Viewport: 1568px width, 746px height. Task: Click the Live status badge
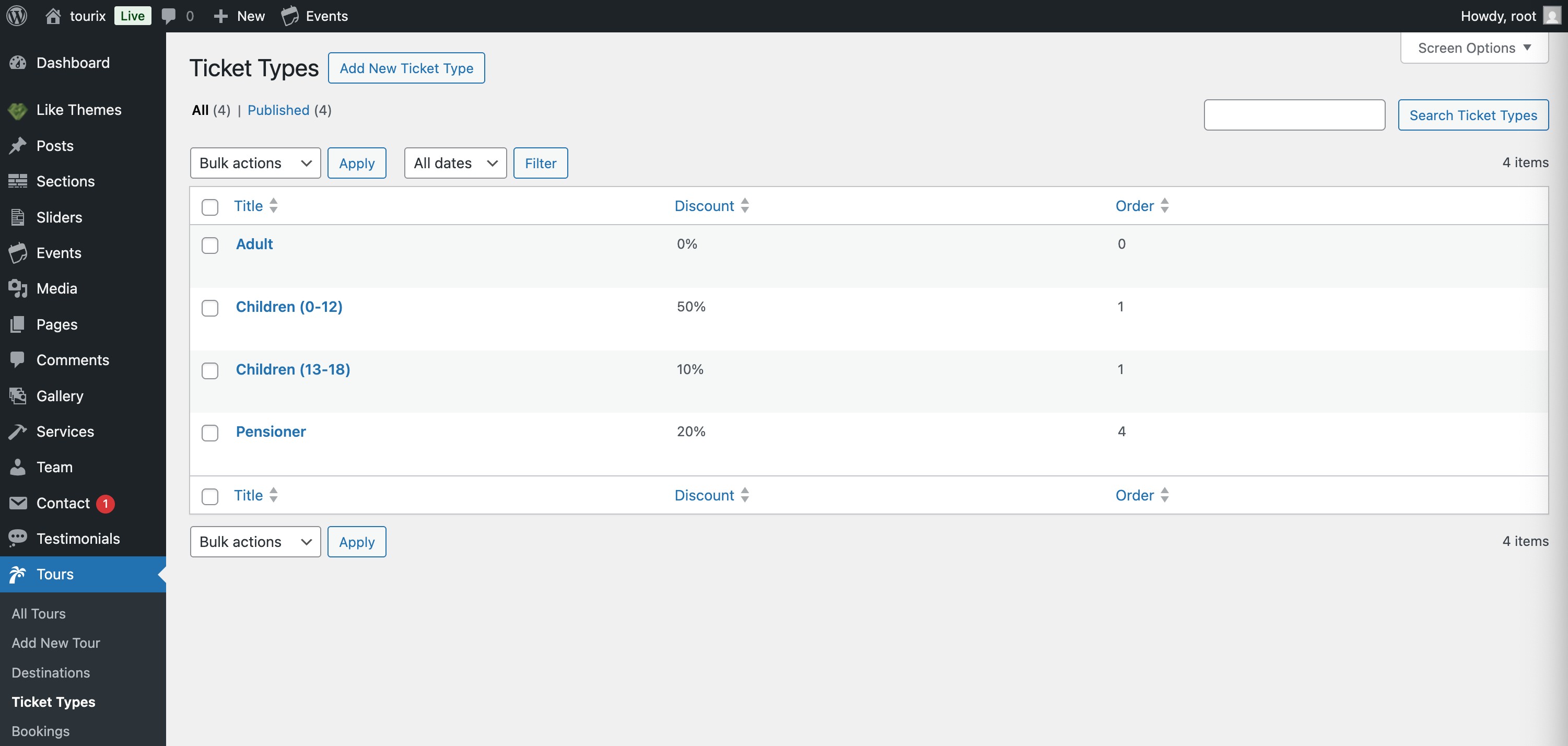[x=132, y=16]
